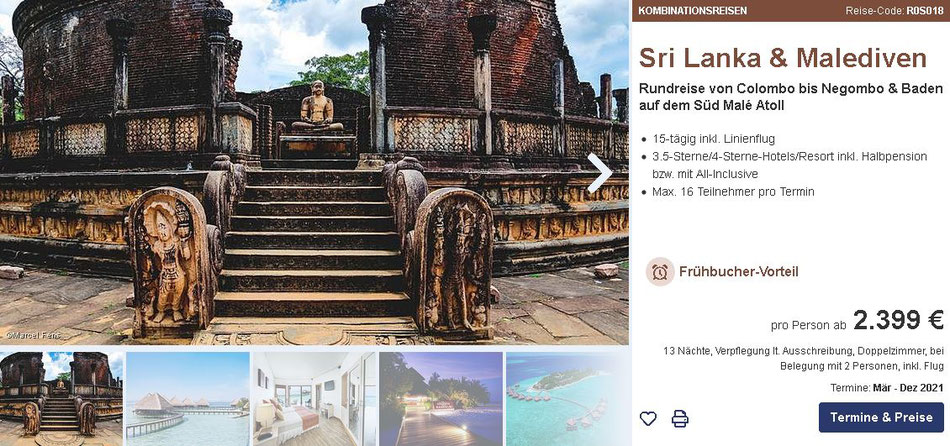The width and height of the screenshot is (950, 446).
Task: Click the Reise-Code R0S018 text
Action: (894, 11)
